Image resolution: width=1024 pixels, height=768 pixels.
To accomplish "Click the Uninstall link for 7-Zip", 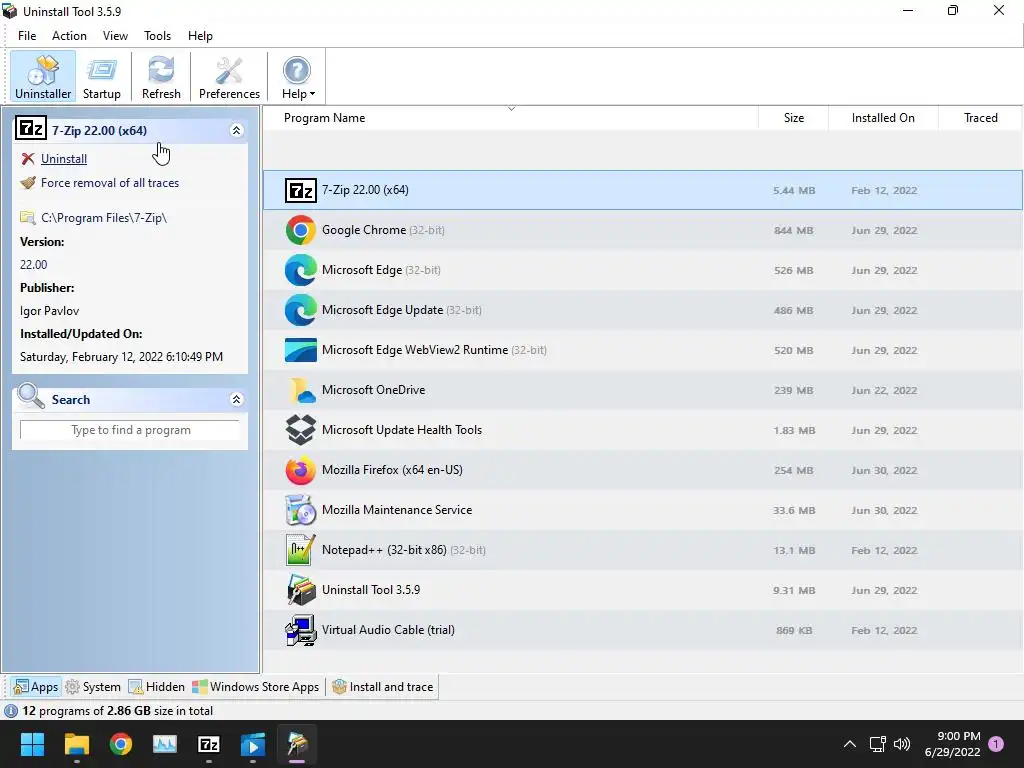I will tap(64, 159).
